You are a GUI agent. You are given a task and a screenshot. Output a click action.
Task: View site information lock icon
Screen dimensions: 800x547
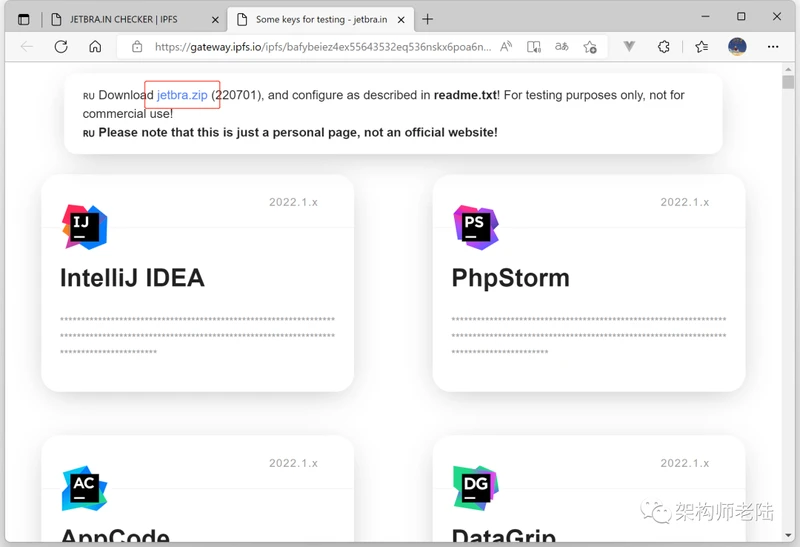tap(137, 47)
